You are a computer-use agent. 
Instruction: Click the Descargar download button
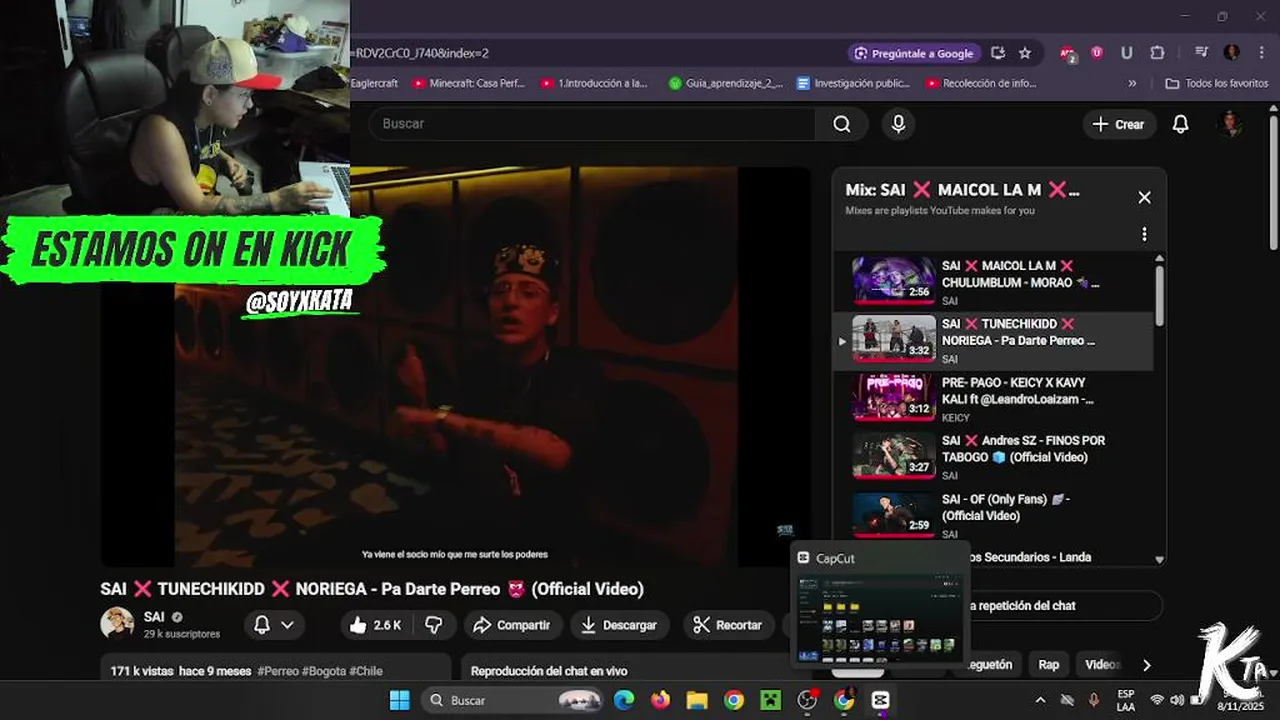pos(619,625)
